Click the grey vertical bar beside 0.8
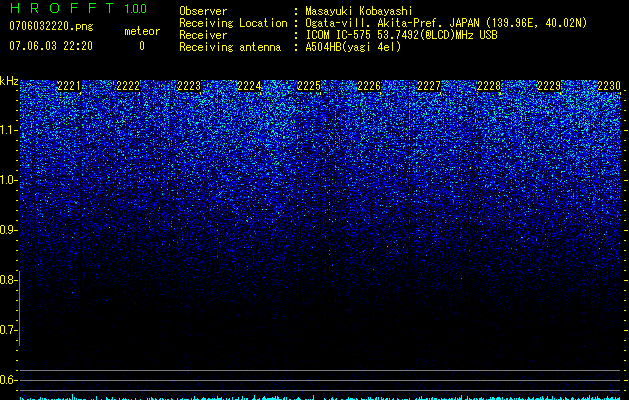Viewport: 629px width, 400px height. point(20,308)
